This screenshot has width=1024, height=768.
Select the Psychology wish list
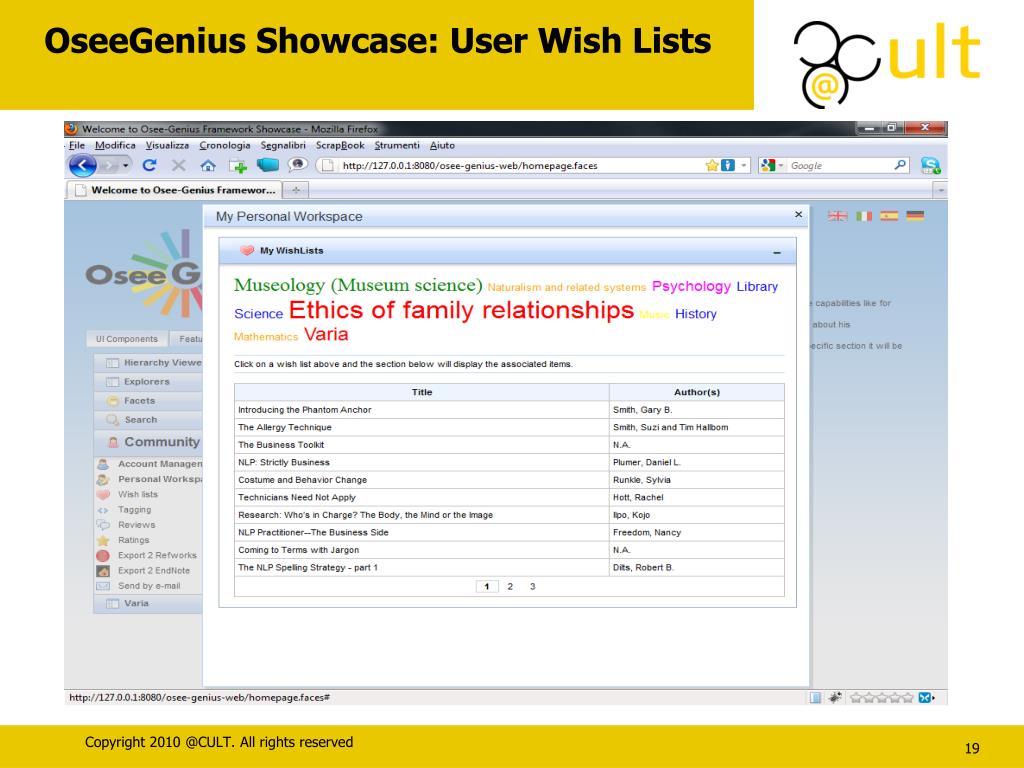(691, 286)
